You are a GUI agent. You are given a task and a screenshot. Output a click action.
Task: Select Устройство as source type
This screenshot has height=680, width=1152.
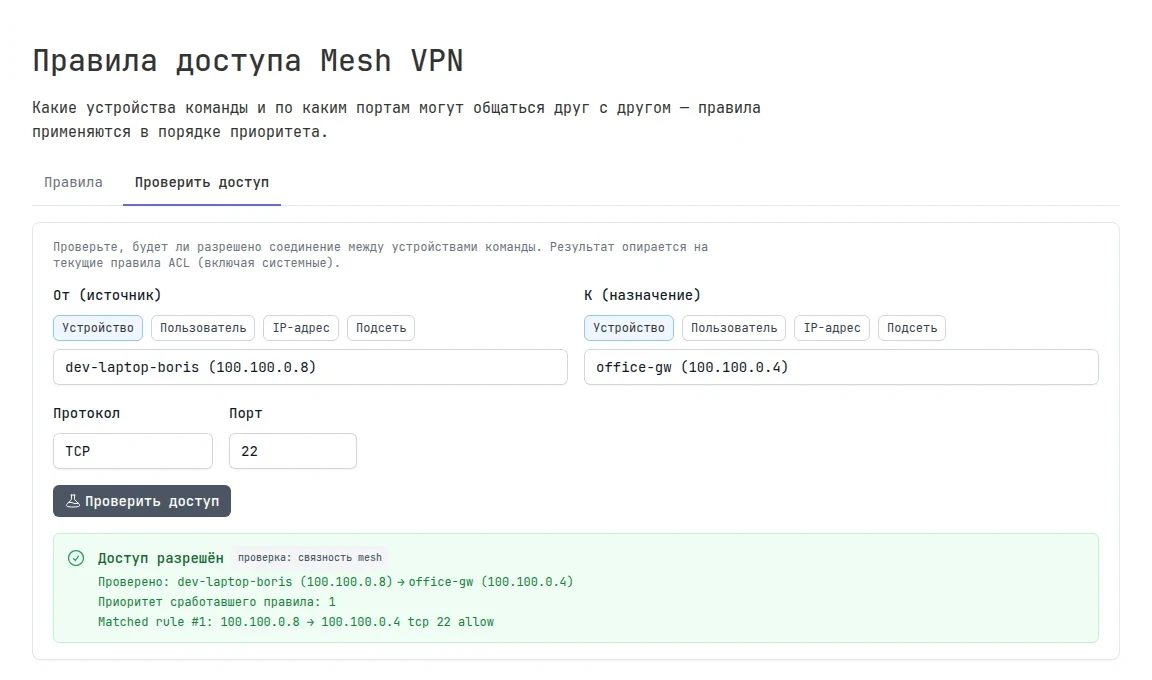click(x=98, y=328)
